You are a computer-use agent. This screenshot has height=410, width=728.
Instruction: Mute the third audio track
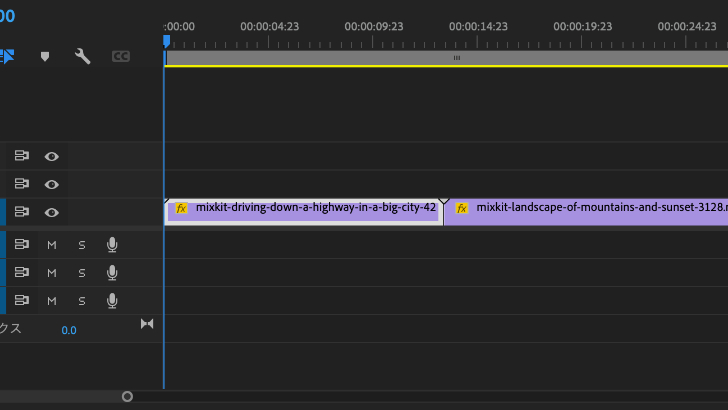pyautogui.click(x=52, y=301)
